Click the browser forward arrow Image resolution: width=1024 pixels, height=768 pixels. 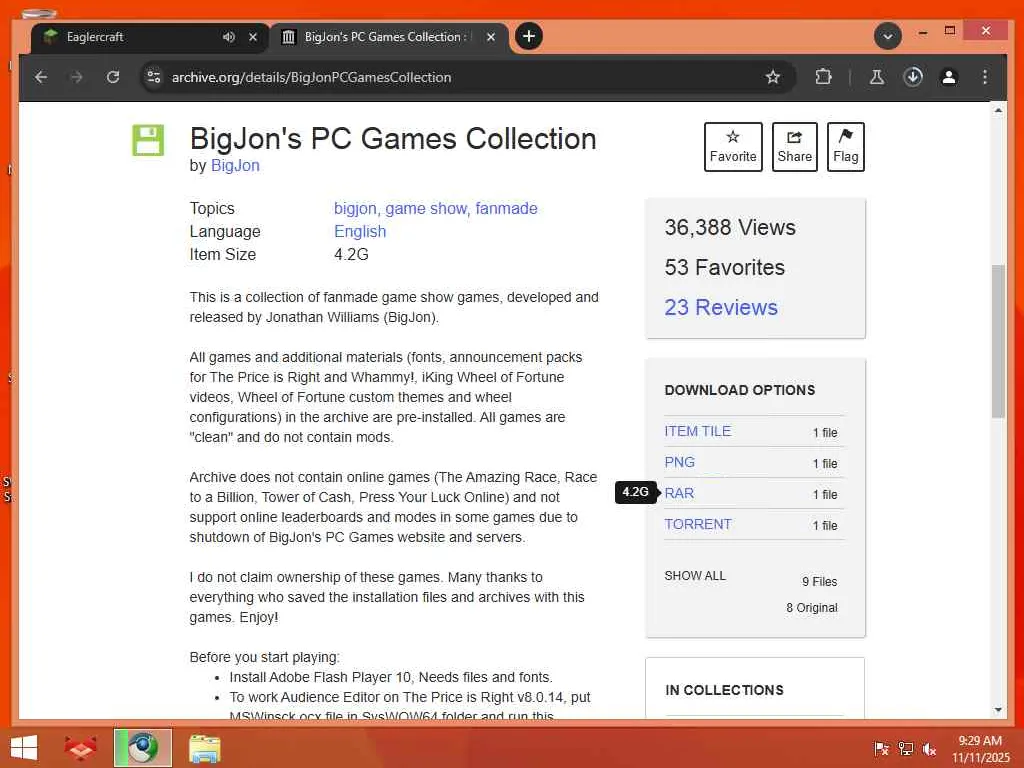[76, 77]
